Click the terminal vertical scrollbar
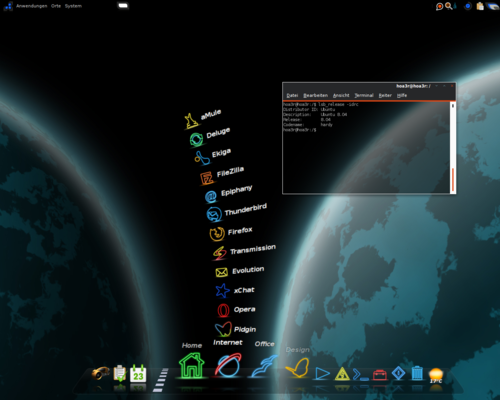 tap(453, 147)
